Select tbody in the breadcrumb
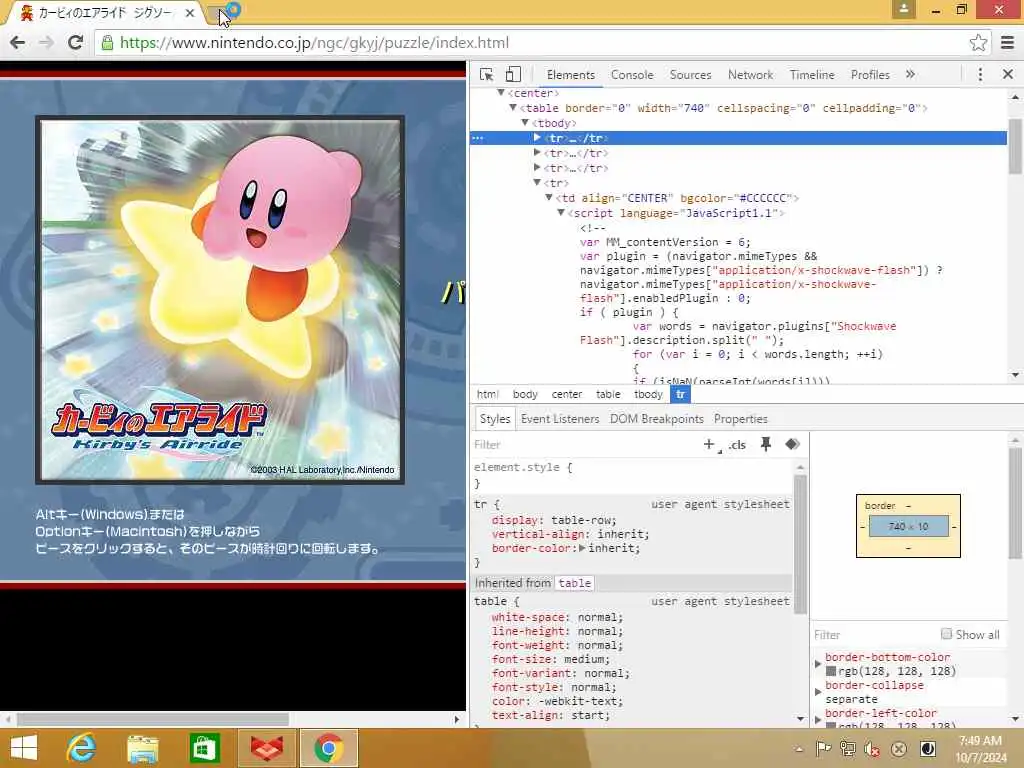Viewport: 1024px width, 768px height. [648, 394]
